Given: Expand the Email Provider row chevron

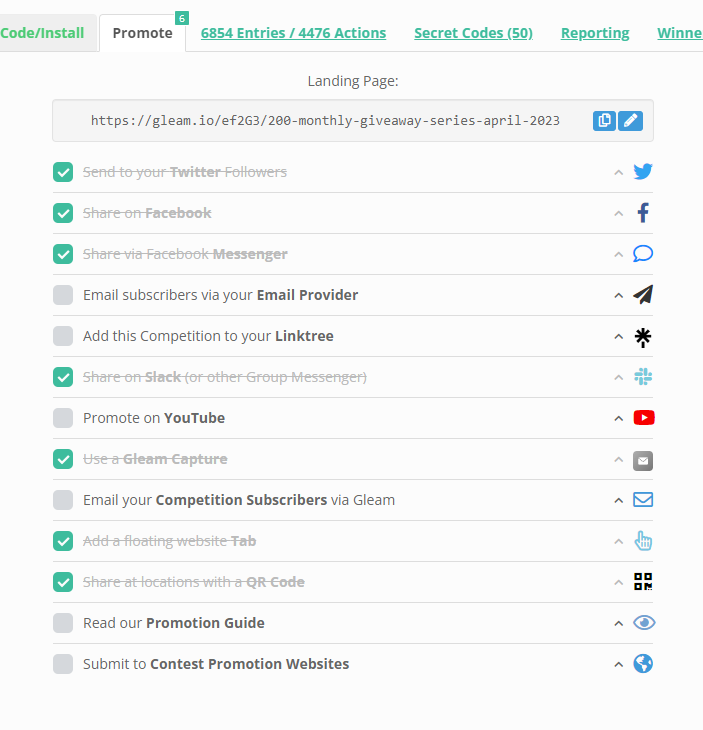Looking at the screenshot, I should point(618,296).
